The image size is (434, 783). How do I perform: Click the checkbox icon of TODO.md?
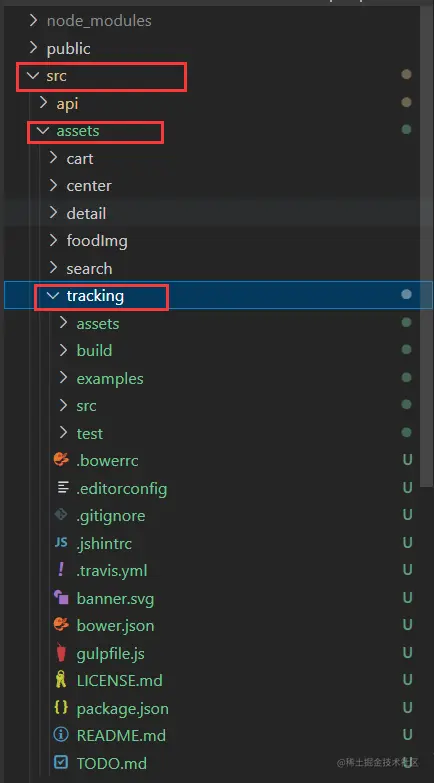[x=61, y=762]
